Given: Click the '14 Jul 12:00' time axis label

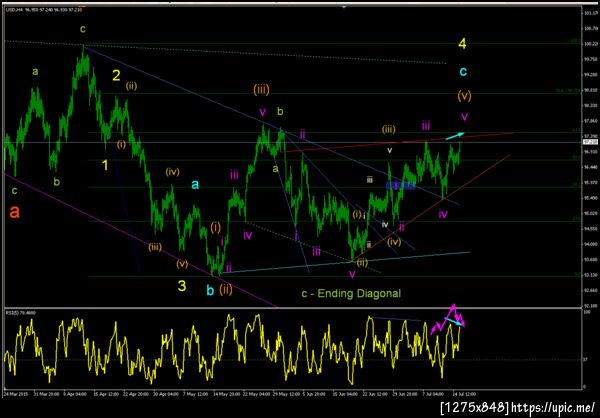Looking at the screenshot, I should tap(464, 394).
